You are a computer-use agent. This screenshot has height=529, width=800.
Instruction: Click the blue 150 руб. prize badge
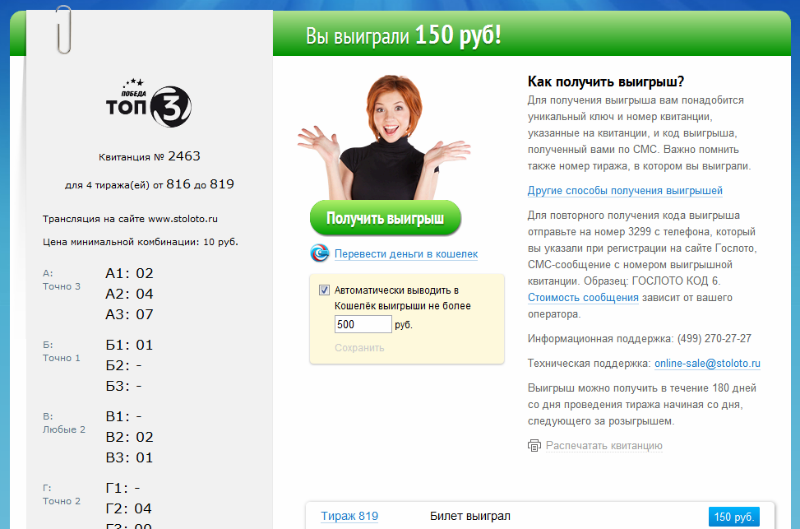coord(734,517)
